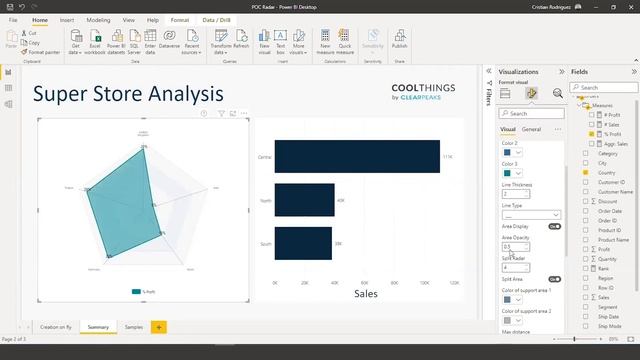Switch to the Insert ribbon tab
This screenshot has height=360, width=640.
click(x=67, y=20)
